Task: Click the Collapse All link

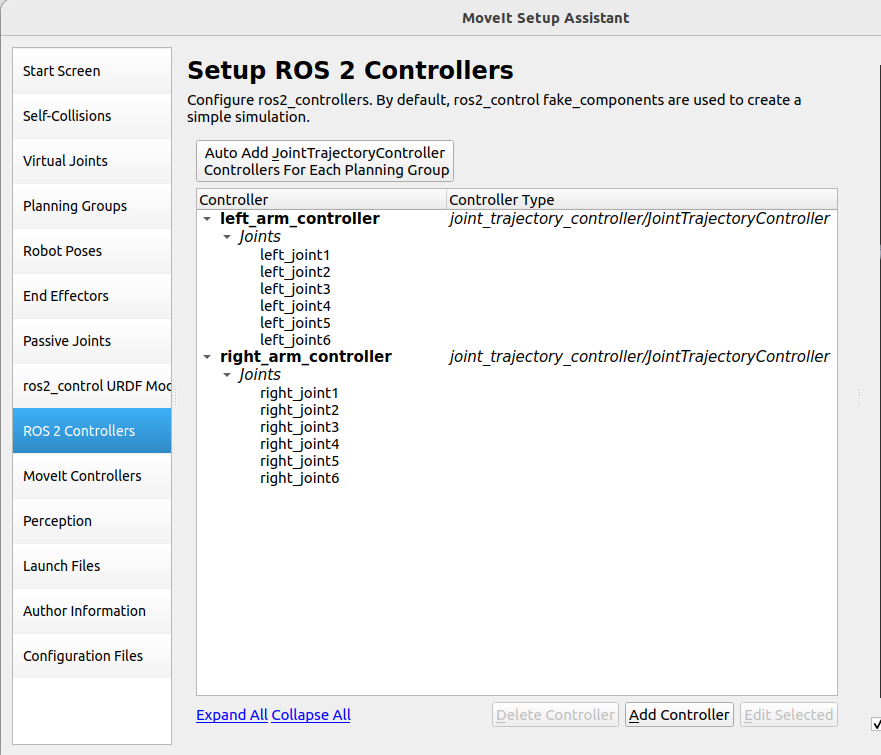Action: [311, 715]
